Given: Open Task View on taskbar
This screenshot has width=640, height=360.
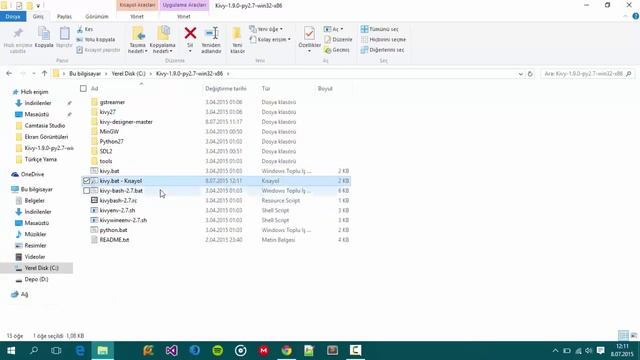Looking at the screenshot, I should click(x=56, y=350).
